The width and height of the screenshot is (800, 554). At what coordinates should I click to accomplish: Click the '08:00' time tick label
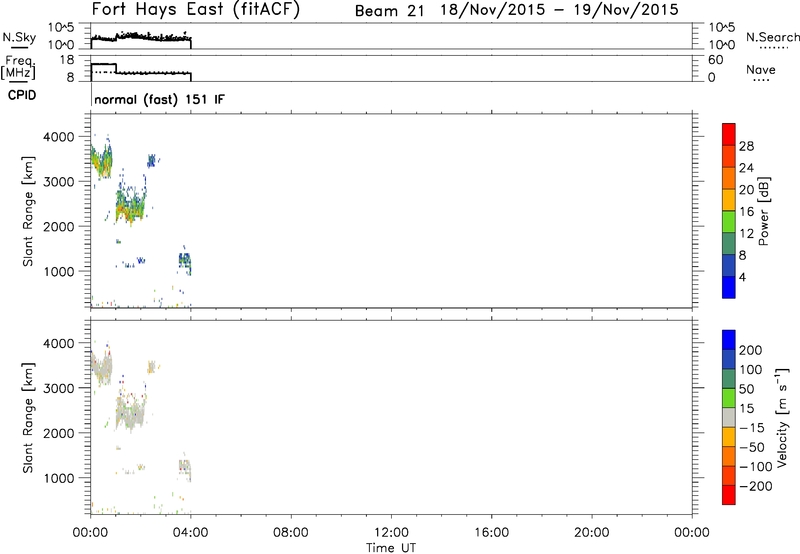pyautogui.click(x=291, y=533)
